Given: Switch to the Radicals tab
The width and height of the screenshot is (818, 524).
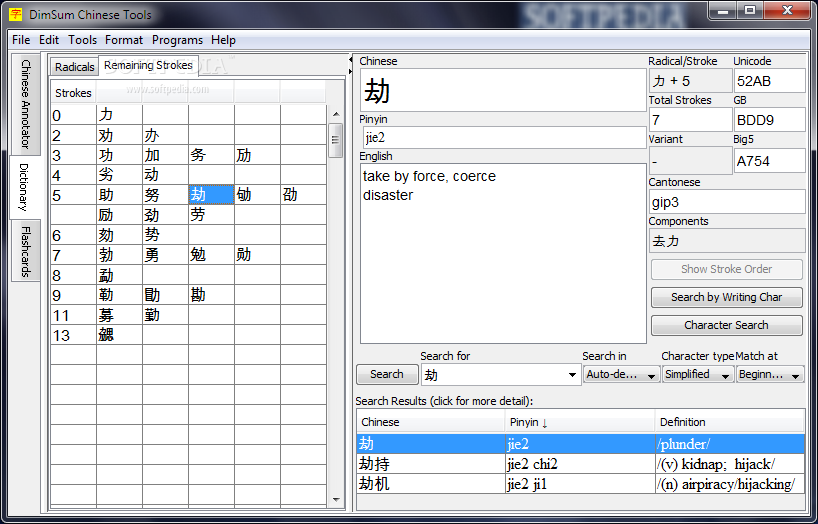Looking at the screenshot, I should (75, 67).
